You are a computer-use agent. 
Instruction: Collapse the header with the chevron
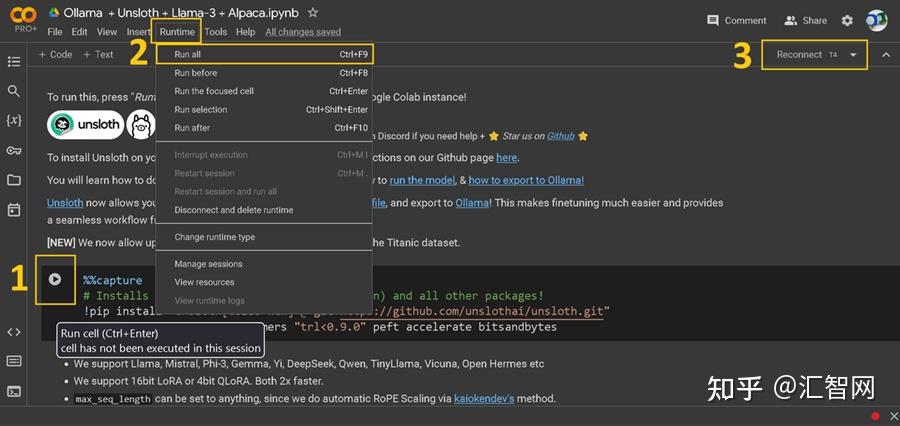tap(886, 55)
